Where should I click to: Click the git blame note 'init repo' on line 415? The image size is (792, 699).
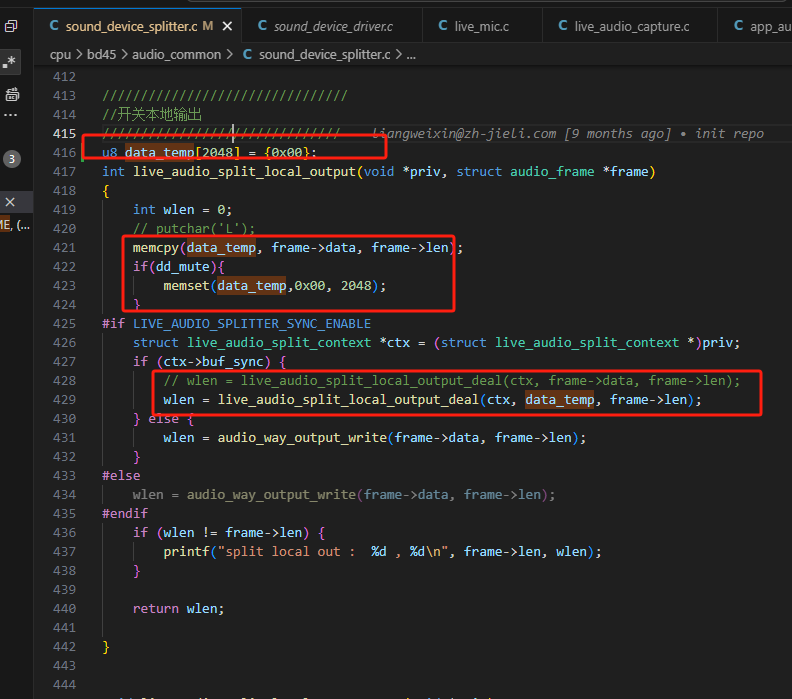coord(729,133)
